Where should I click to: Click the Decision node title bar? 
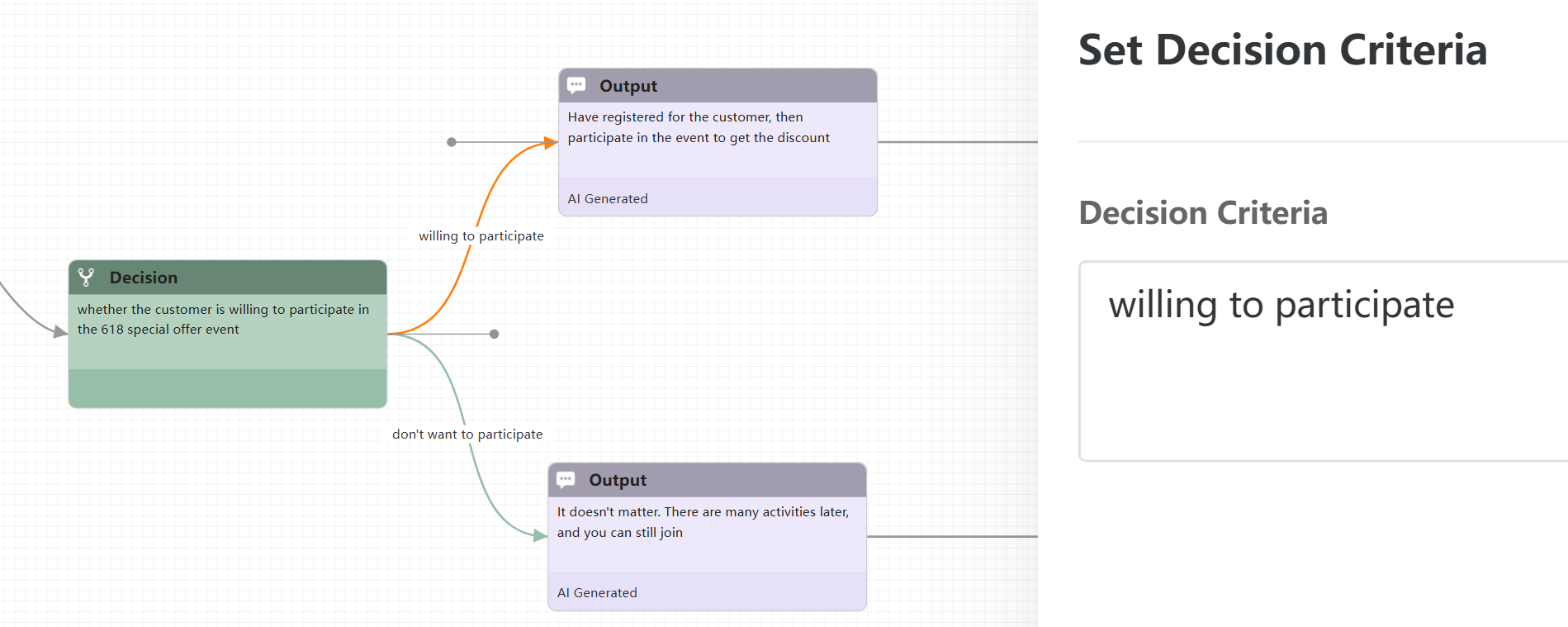tap(248, 278)
